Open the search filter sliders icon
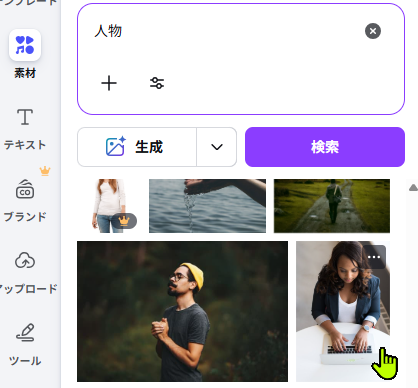The width and height of the screenshot is (418, 388). click(157, 83)
